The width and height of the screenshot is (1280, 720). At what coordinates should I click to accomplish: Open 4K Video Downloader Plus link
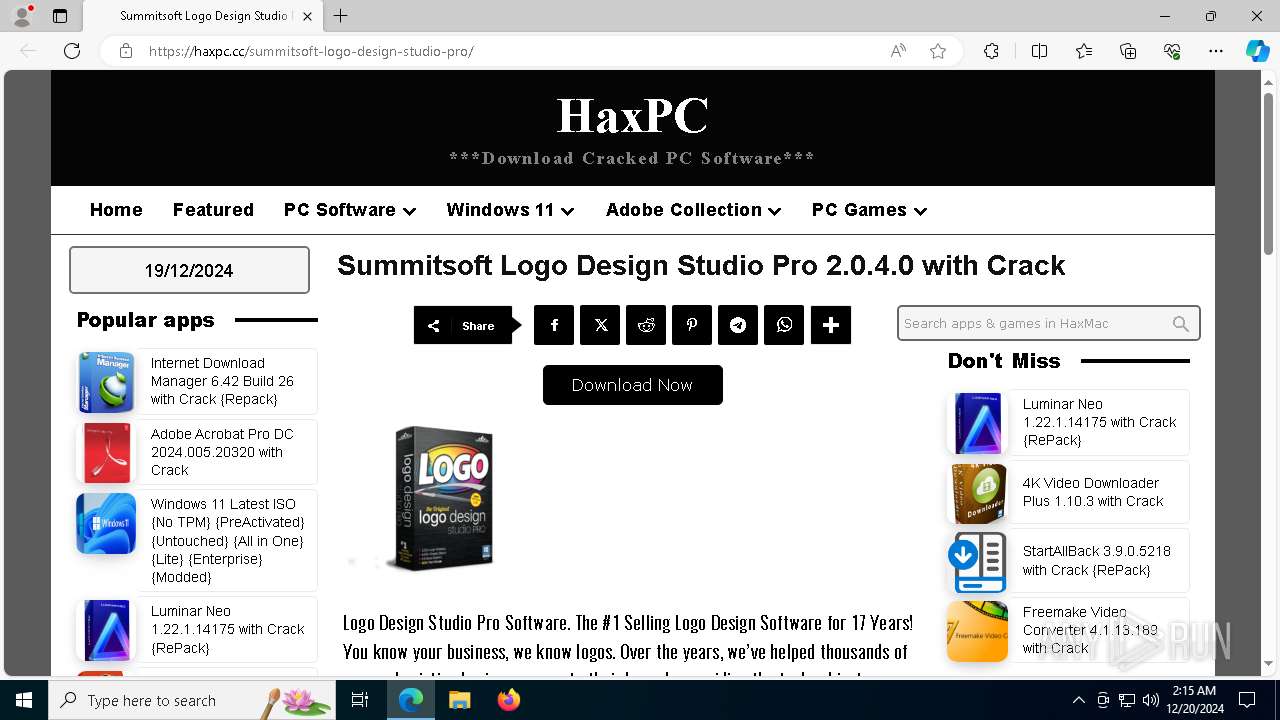[x=1093, y=492]
